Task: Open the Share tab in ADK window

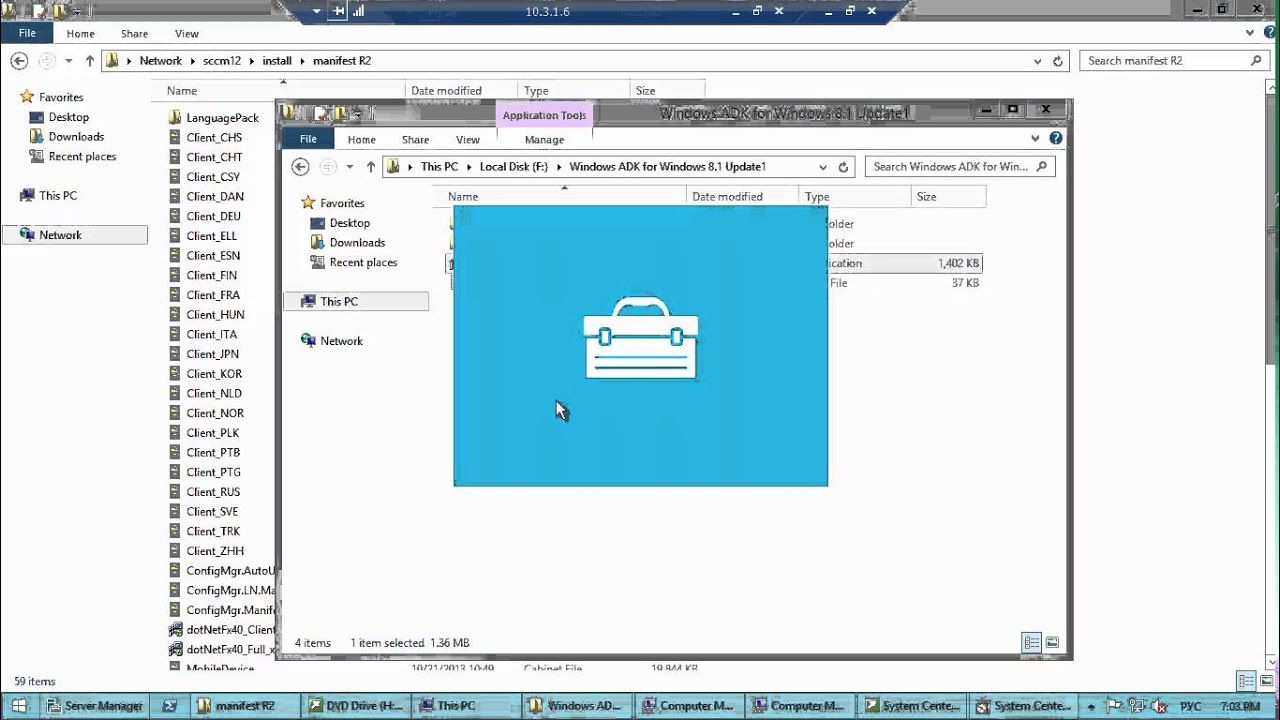Action: (x=415, y=140)
